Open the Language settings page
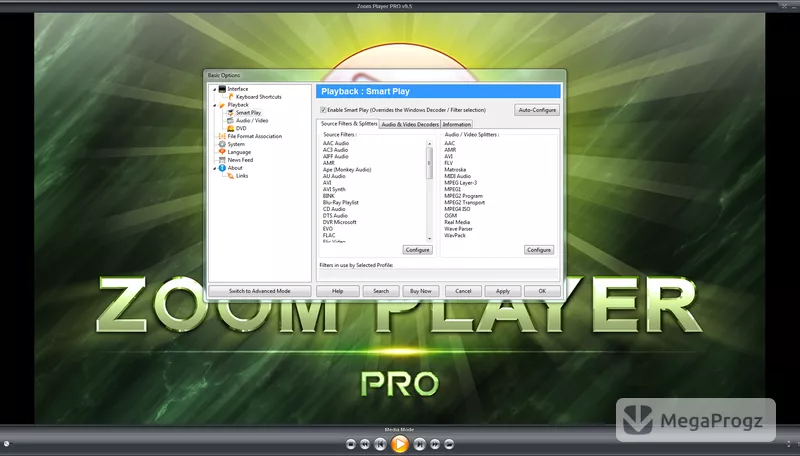 click(239, 152)
